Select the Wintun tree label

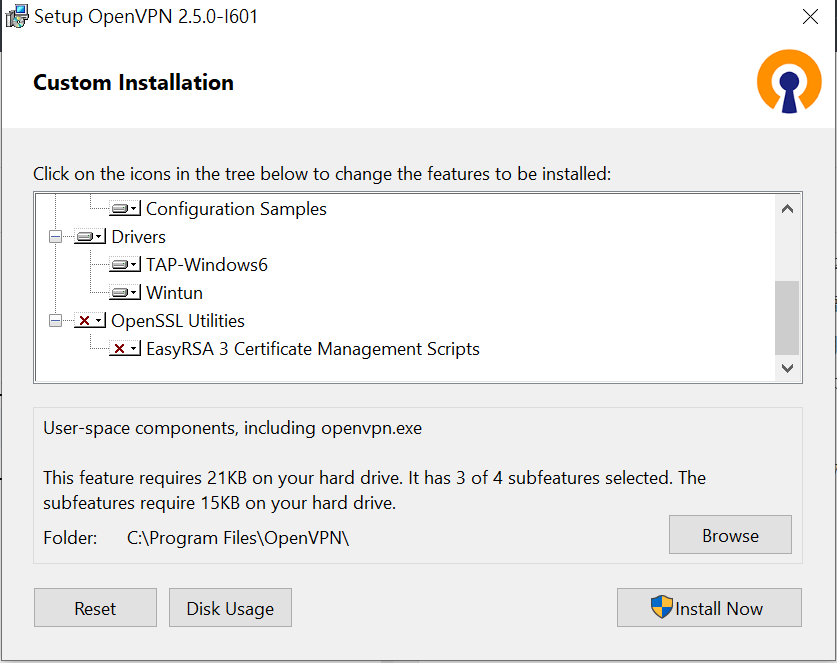[174, 293]
